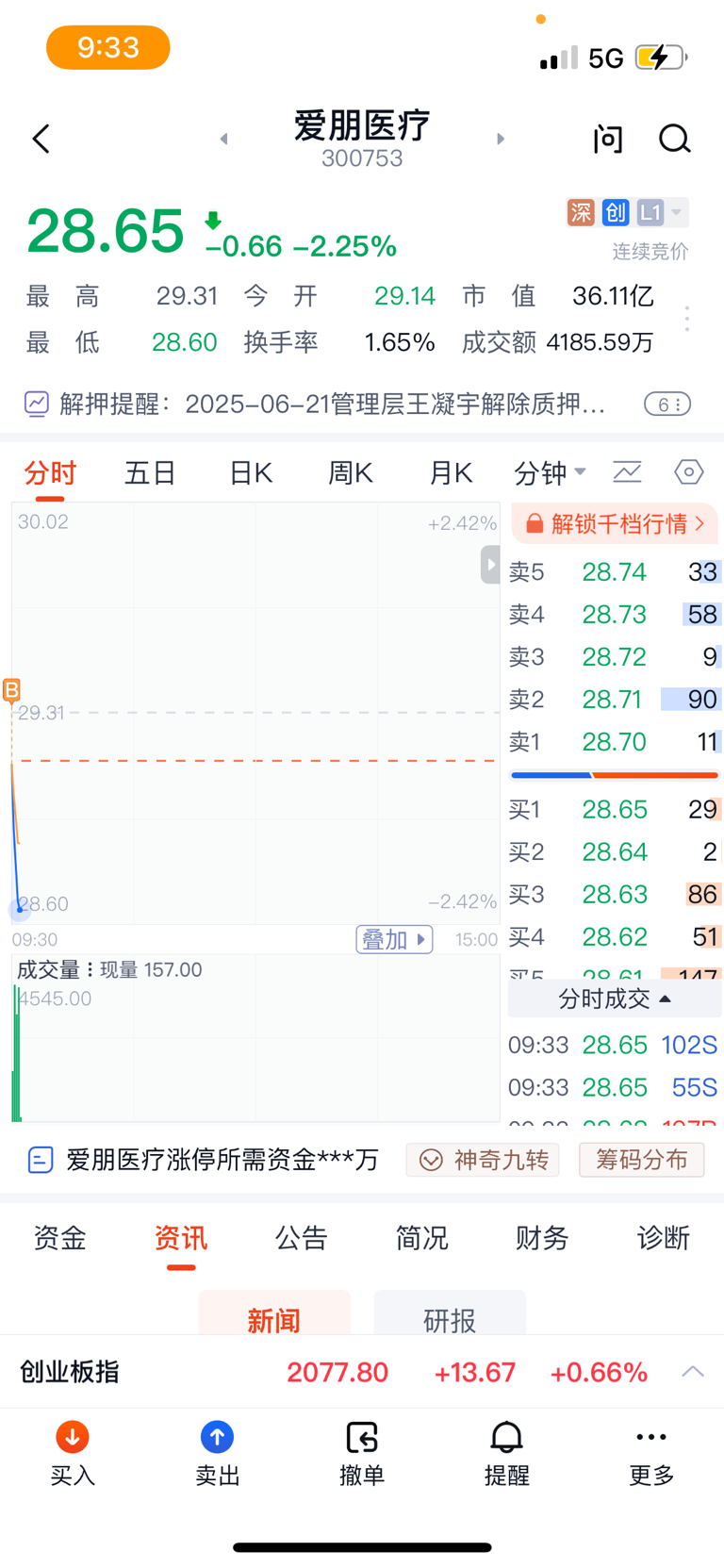
Task: Switch to the 五日 chart tab
Action: point(150,472)
